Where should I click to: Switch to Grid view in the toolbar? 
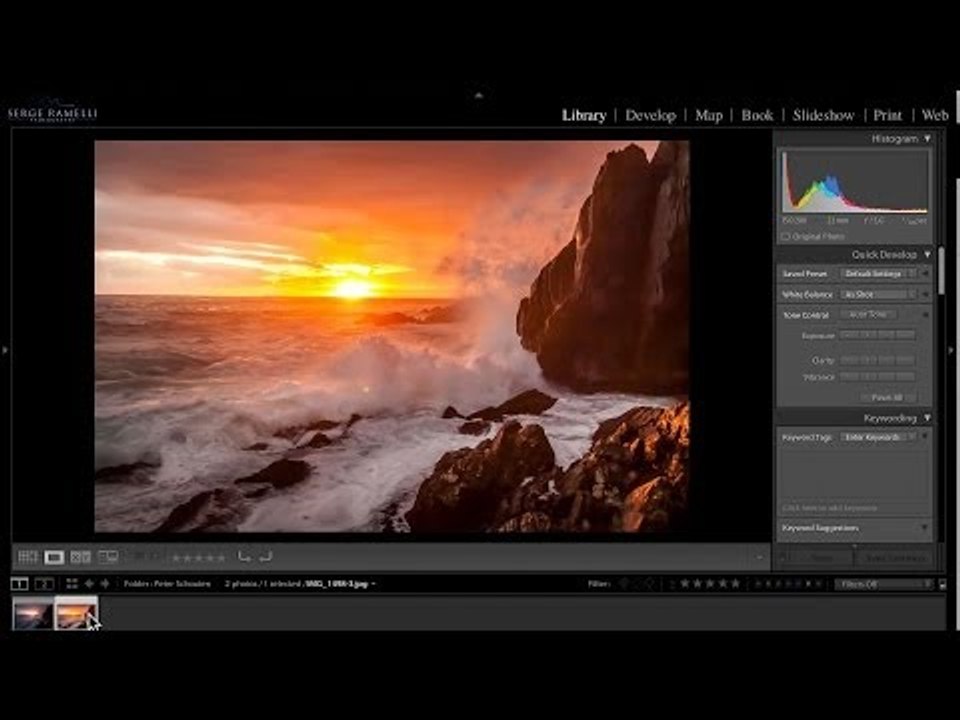tap(28, 557)
